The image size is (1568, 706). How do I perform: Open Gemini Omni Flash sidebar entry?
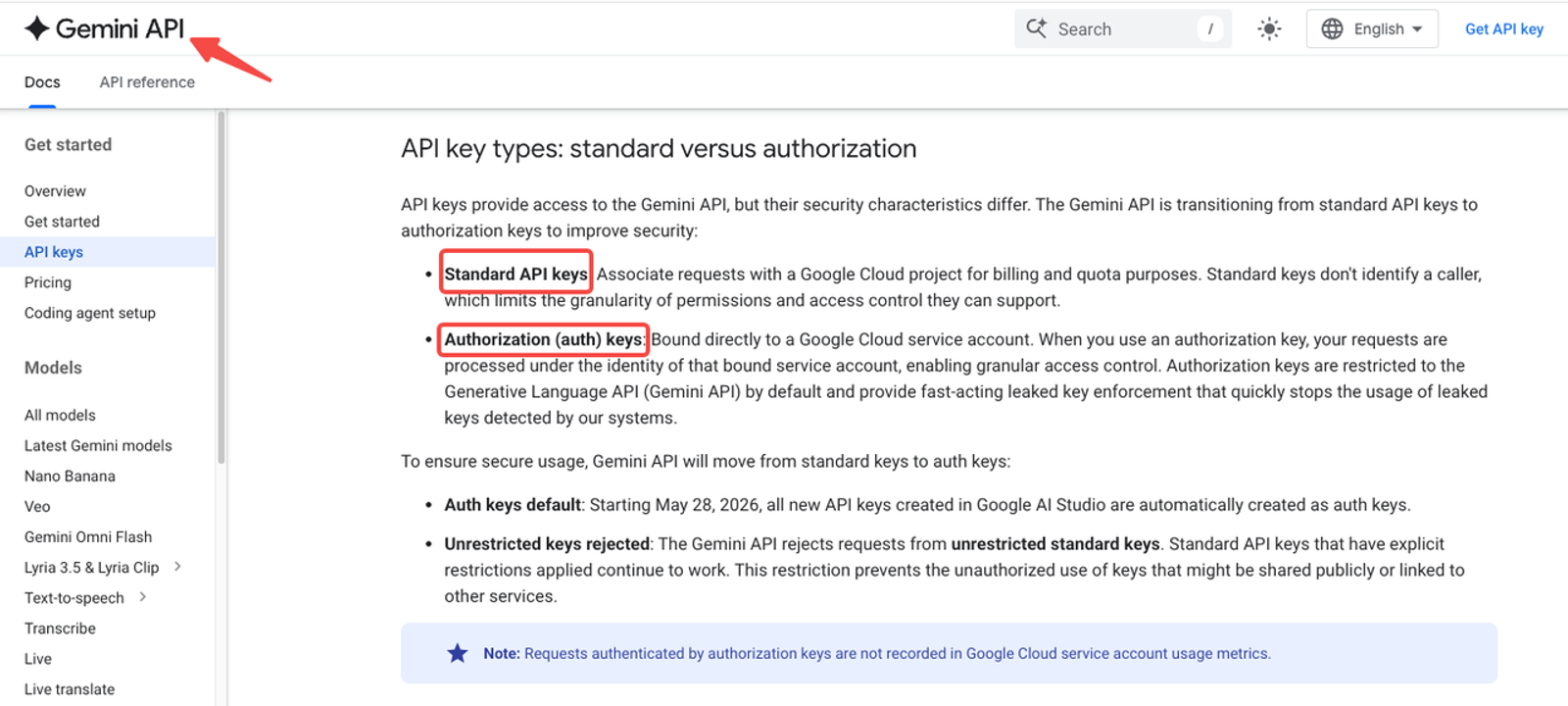tap(88, 536)
